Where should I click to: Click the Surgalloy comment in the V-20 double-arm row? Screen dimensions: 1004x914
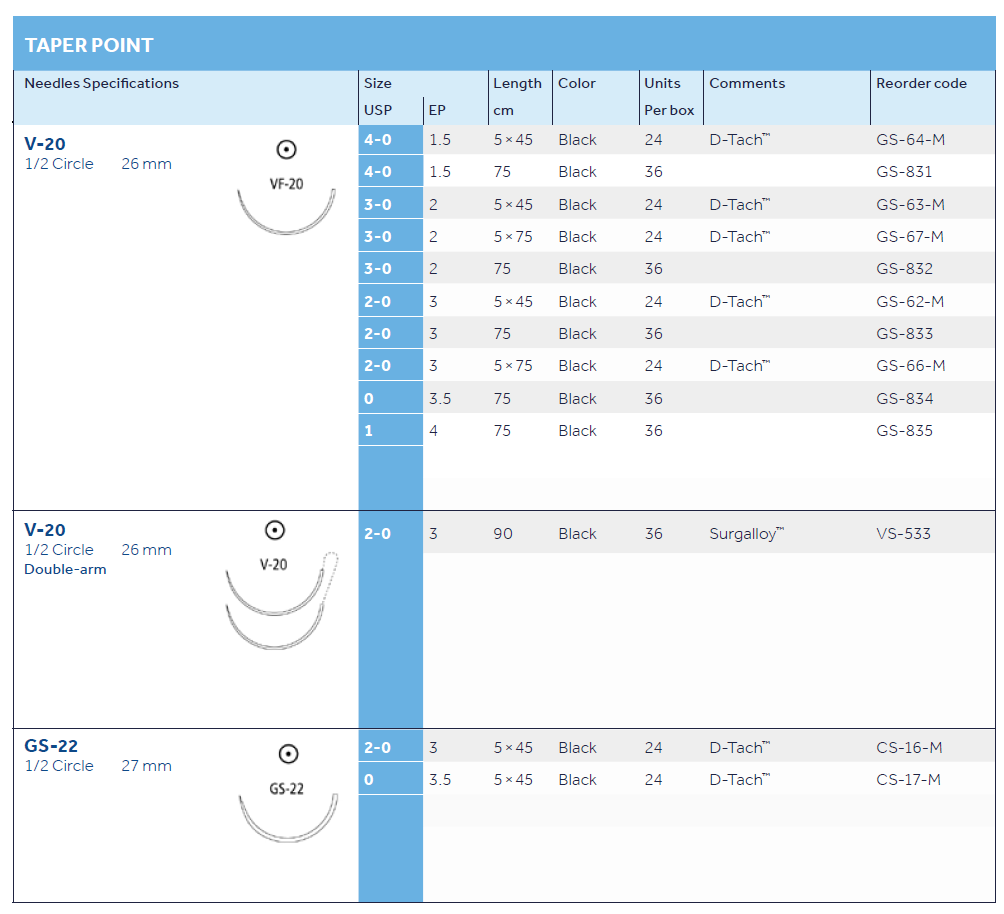click(746, 534)
